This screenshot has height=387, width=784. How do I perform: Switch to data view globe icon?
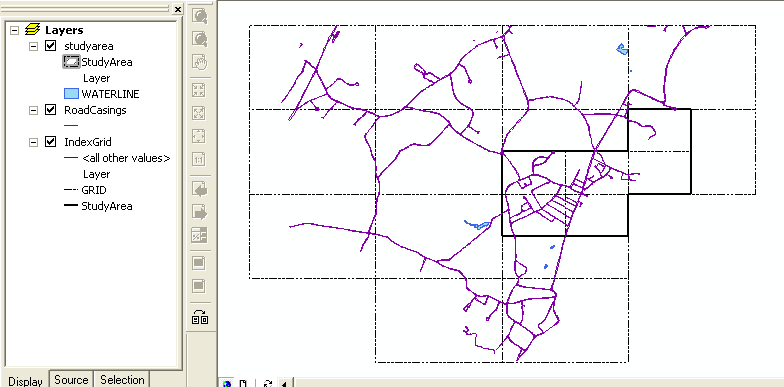tap(227, 384)
